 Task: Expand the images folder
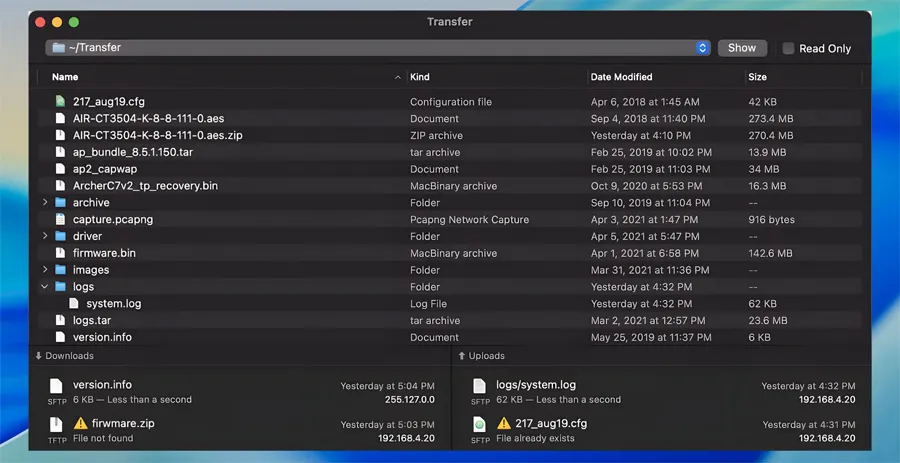pos(45,270)
